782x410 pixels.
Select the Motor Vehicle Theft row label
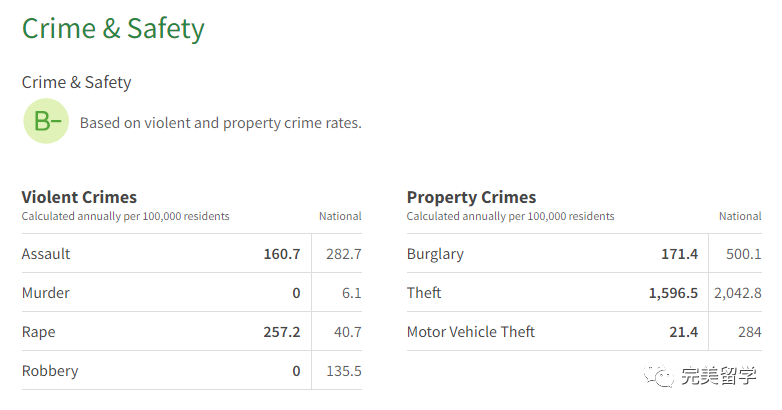click(471, 332)
